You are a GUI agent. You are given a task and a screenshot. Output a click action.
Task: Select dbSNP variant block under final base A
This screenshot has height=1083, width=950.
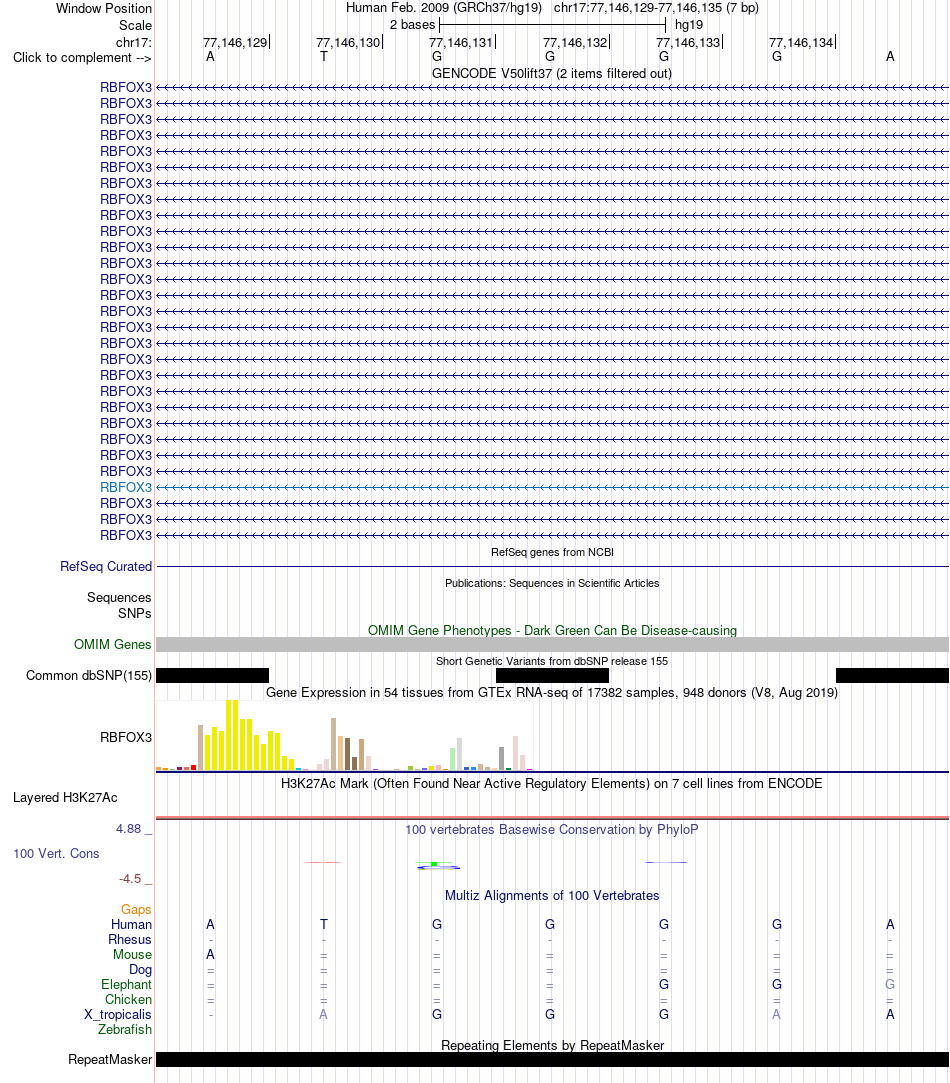(x=892, y=675)
